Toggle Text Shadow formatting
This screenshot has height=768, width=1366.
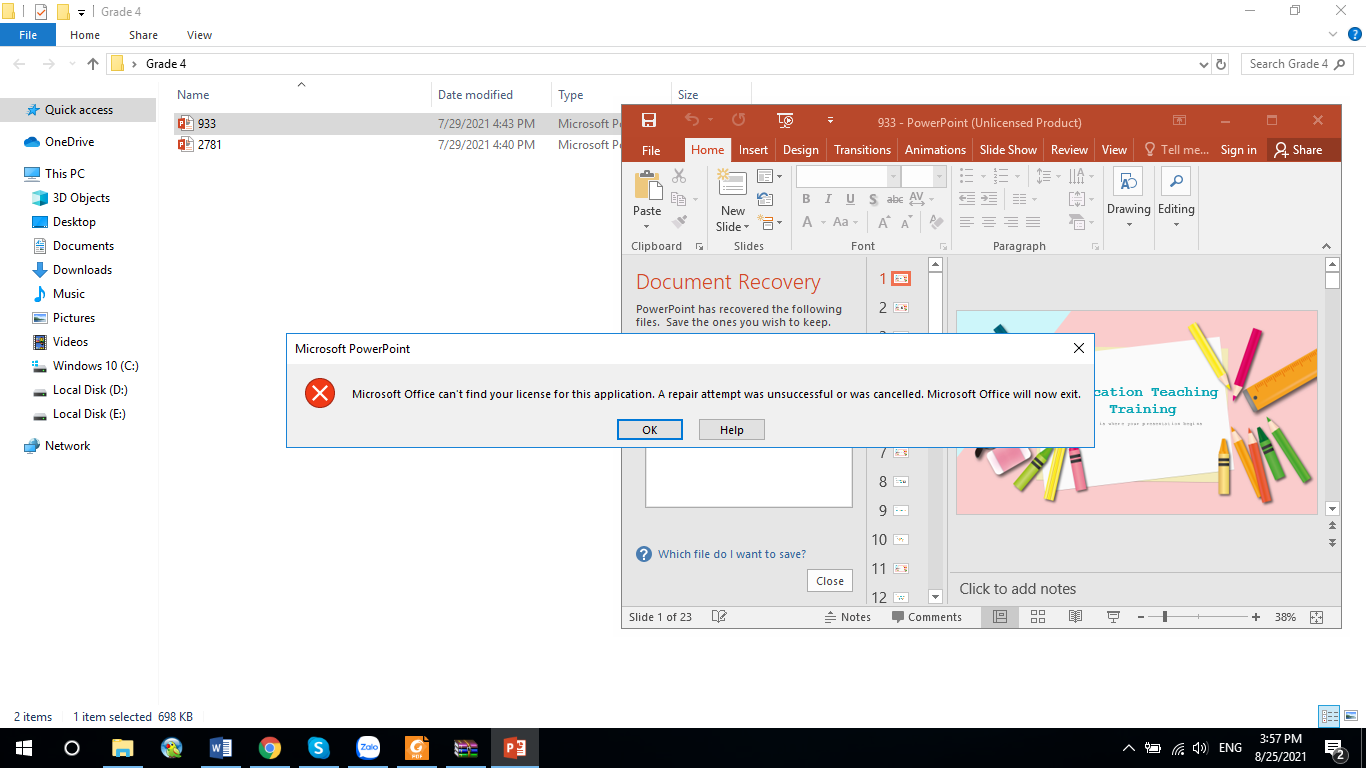873,199
